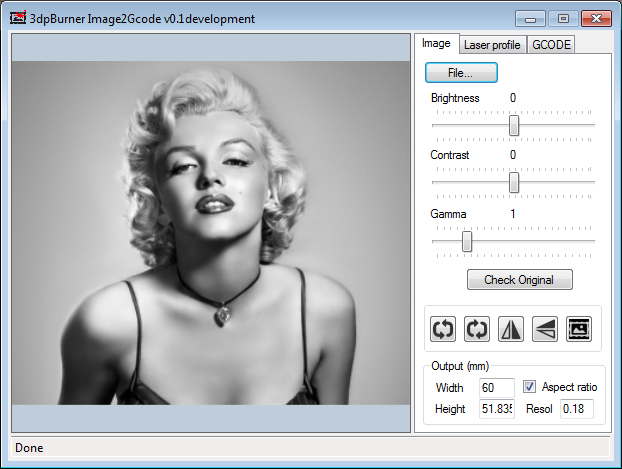Viewport: 622px width, 469px height.
Task: Click the Resol input field
Action: coord(577,409)
